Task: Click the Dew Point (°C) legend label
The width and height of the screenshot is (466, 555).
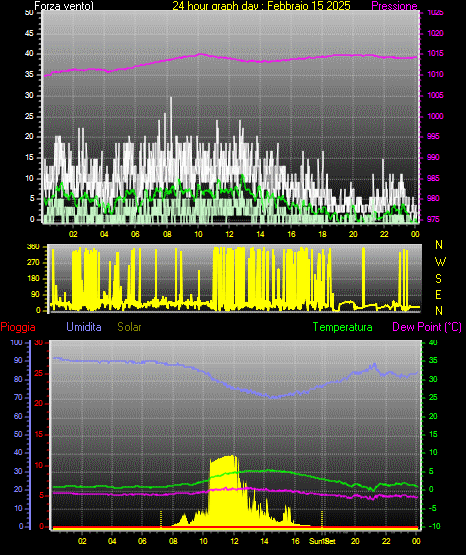Action: (427, 327)
